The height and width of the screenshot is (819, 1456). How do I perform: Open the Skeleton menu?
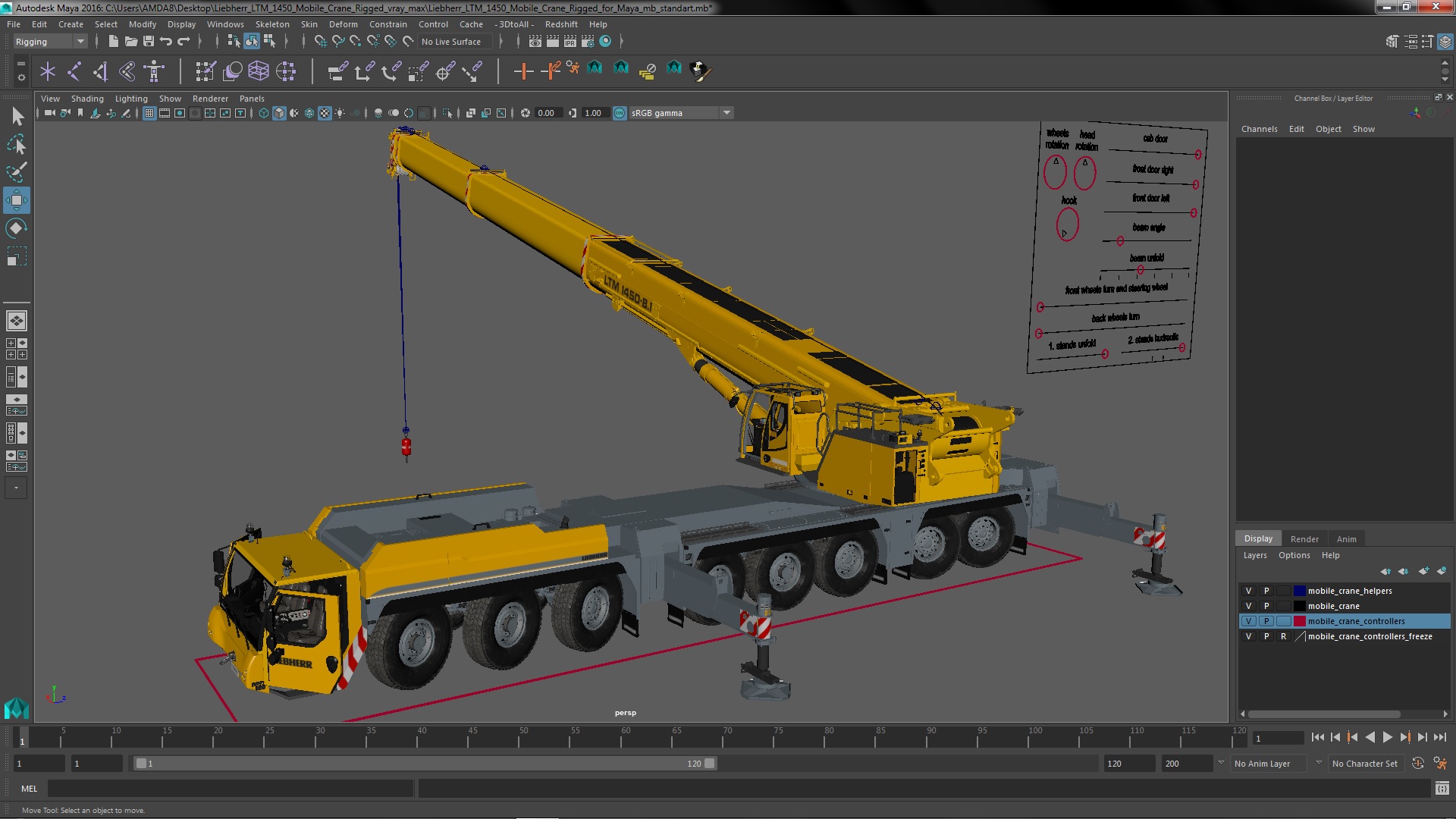272,24
